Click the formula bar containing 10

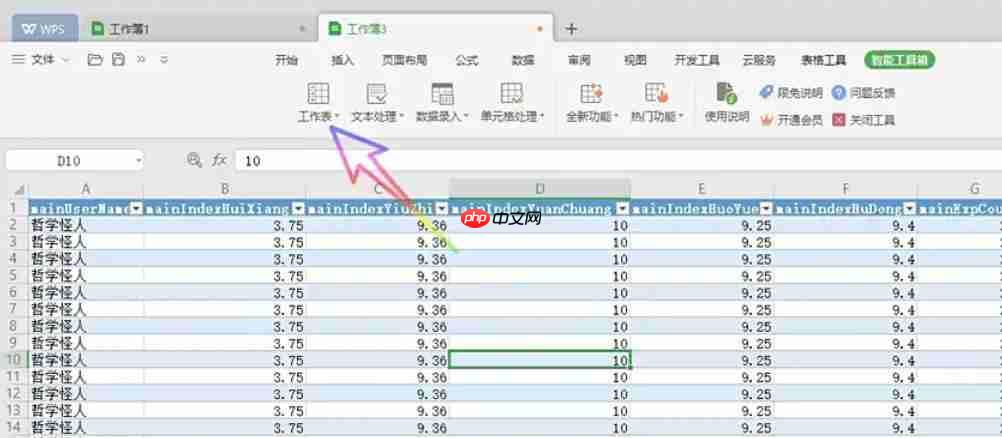coord(617,160)
